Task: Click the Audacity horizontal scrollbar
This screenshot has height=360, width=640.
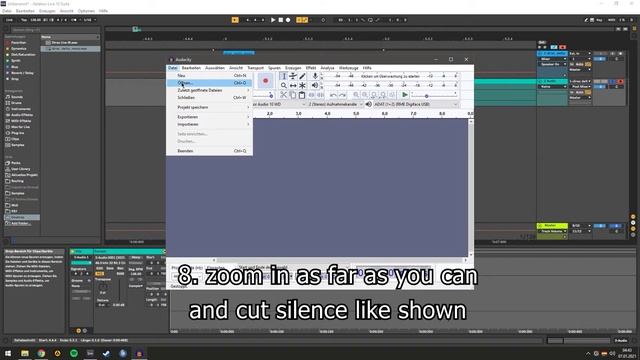Action: [x=339, y=260]
